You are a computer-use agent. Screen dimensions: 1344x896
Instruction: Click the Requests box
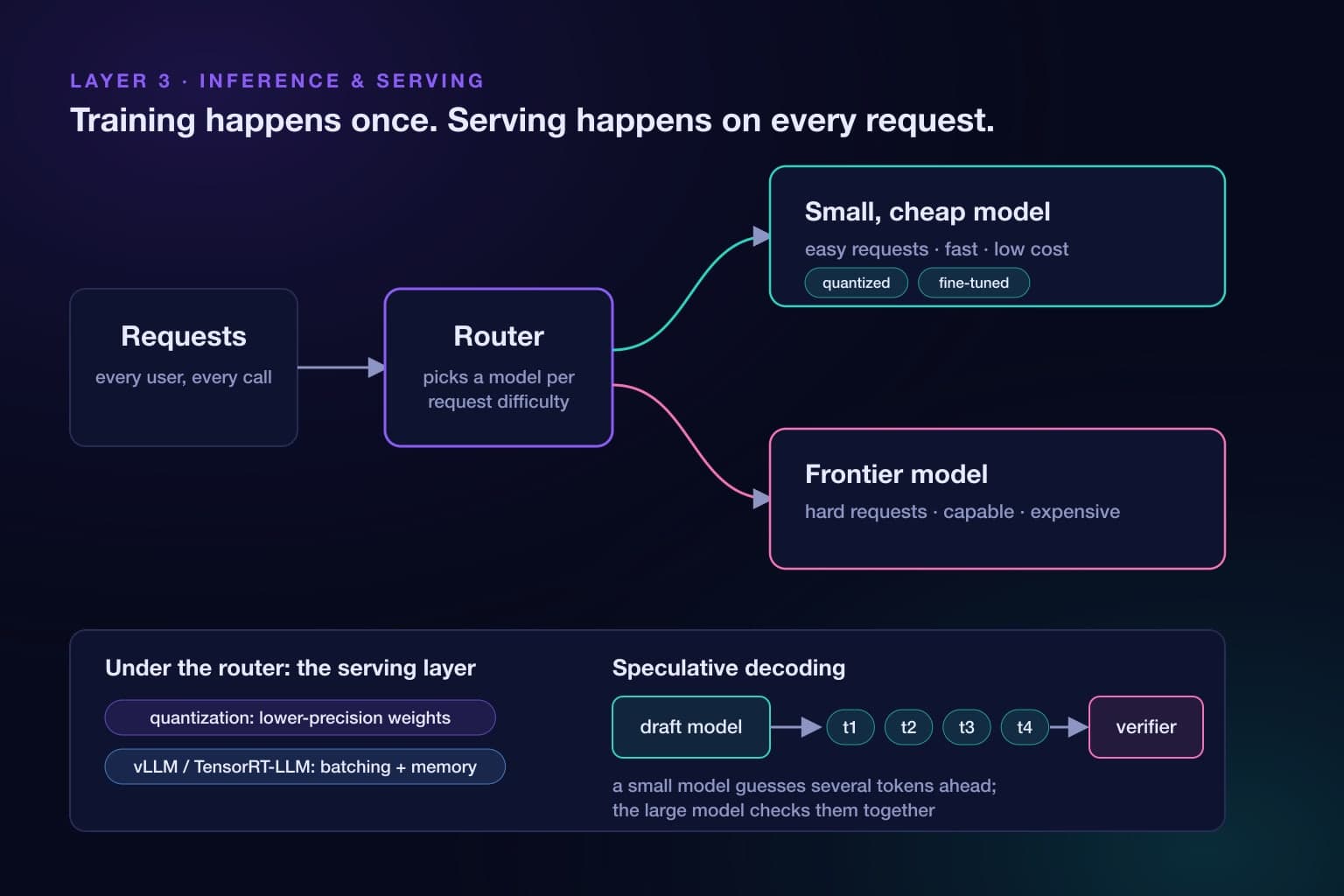tap(184, 367)
